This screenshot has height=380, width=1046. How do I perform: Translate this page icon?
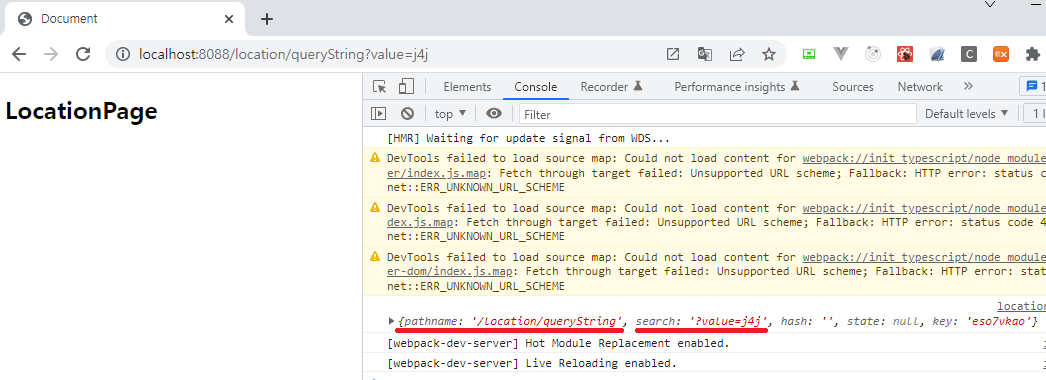[x=705, y=55]
